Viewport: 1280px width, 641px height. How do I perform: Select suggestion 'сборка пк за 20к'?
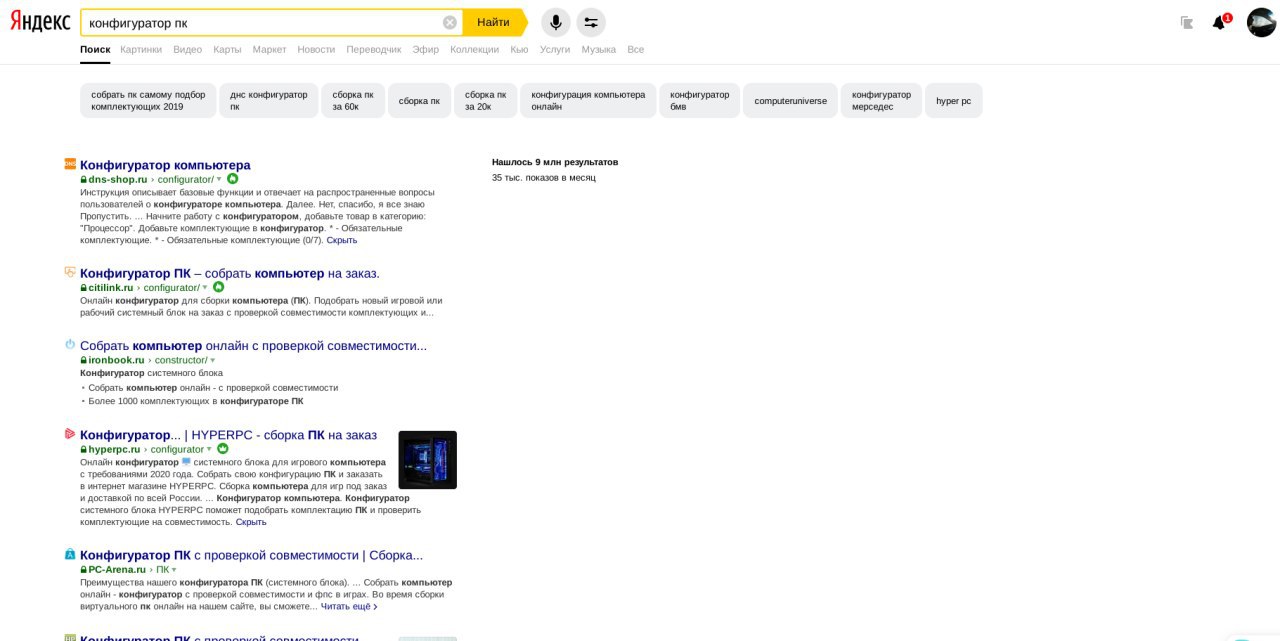(x=485, y=100)
